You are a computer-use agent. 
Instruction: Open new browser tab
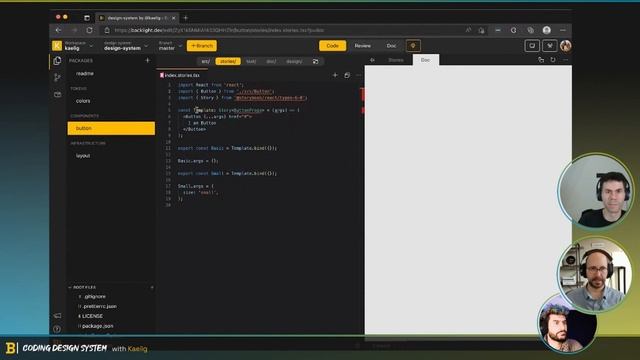click(186, 18)
